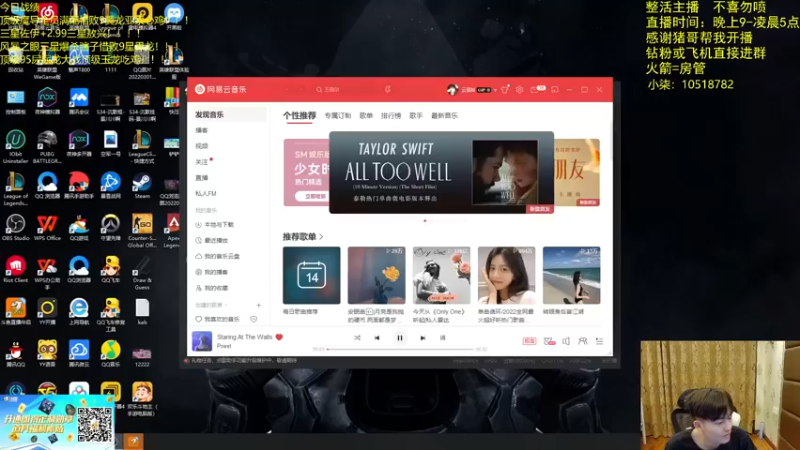Open NetEase Music settings gear
The width and height of the screenshot is (800, 450).
(x=519, y=89)
